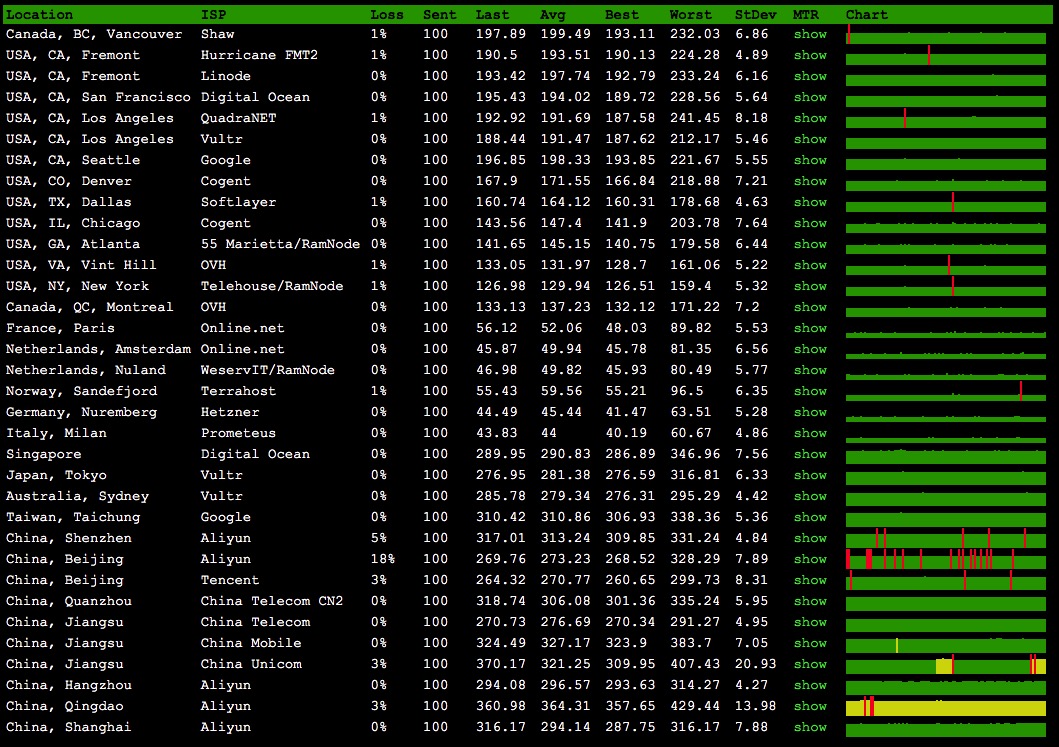
Task: Click the MTR column header
Action: point(805,14)
